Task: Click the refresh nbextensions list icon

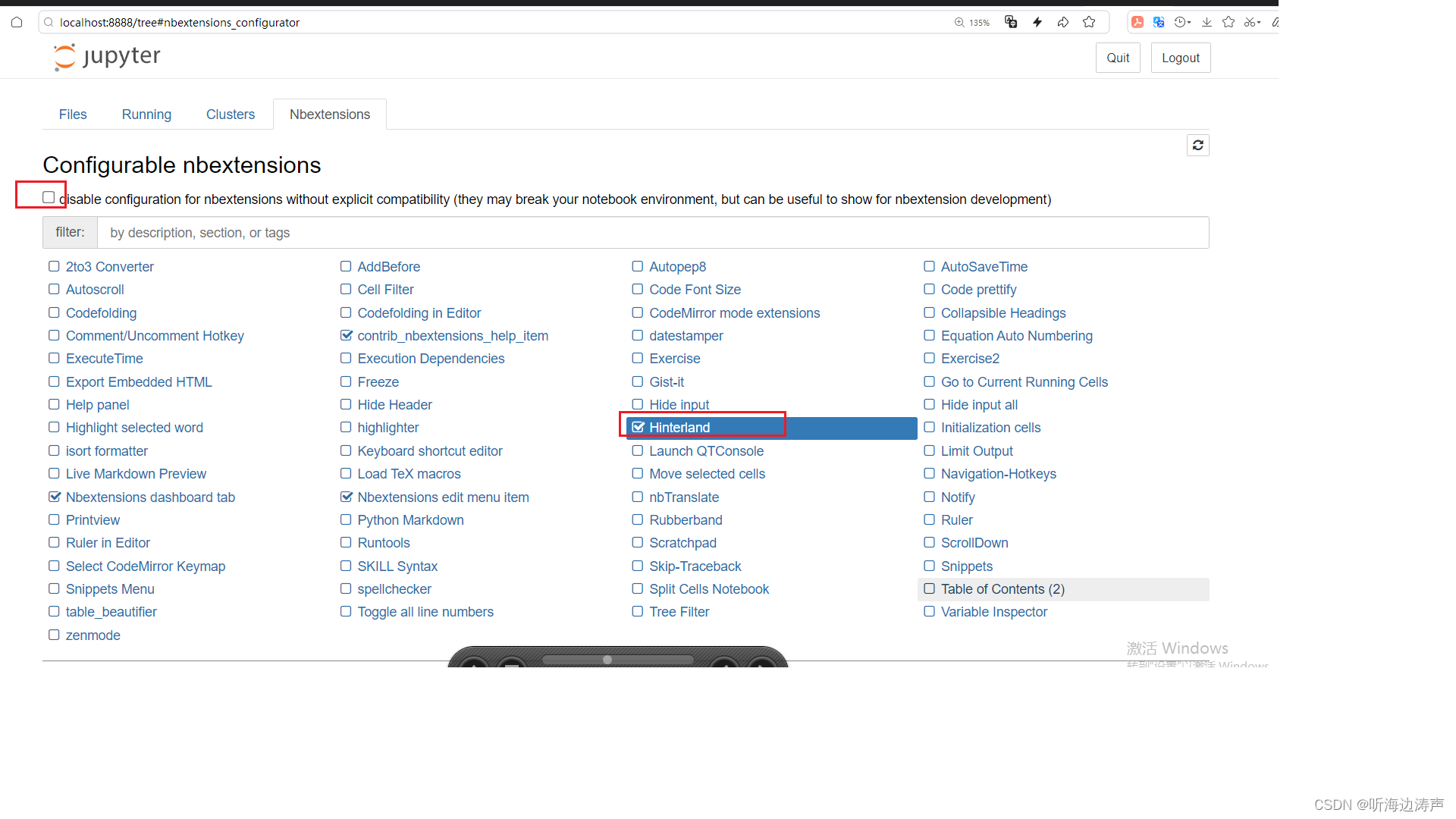Action: coord(1197,145)
